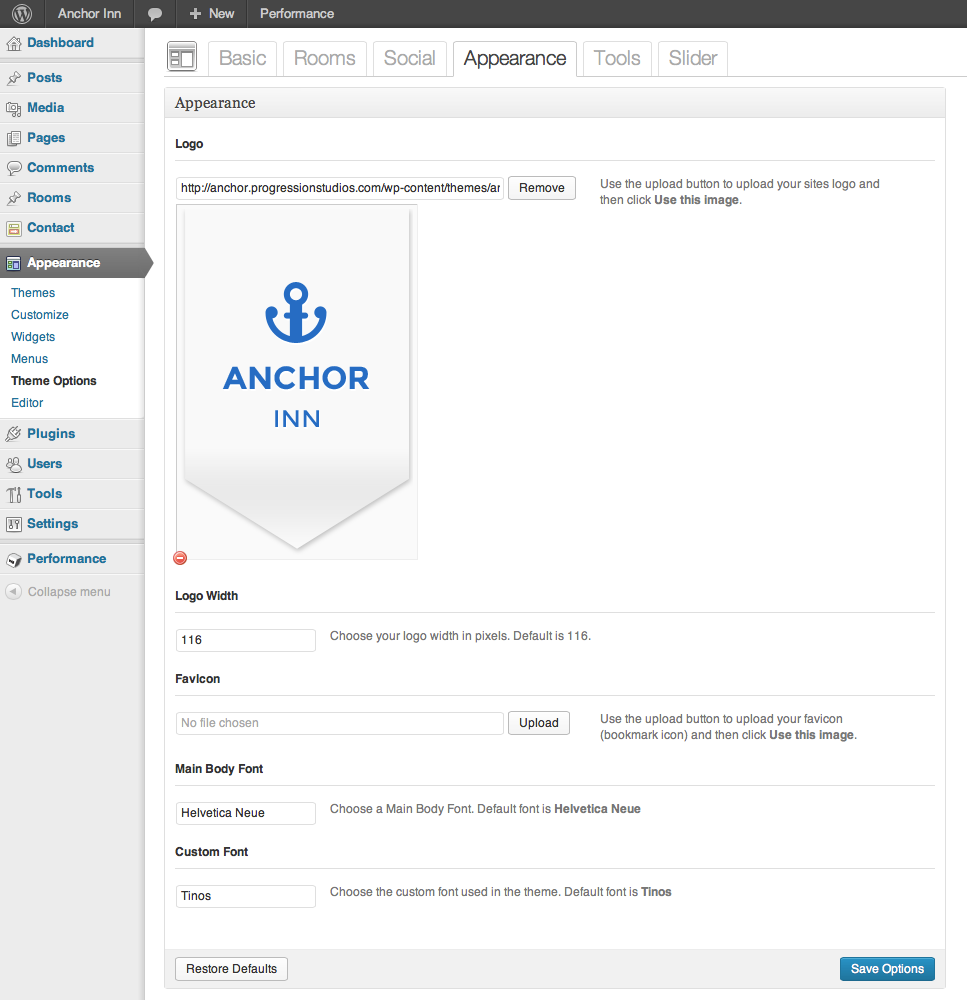Click the red remove icon below logo preview

(x=180, y=558)
